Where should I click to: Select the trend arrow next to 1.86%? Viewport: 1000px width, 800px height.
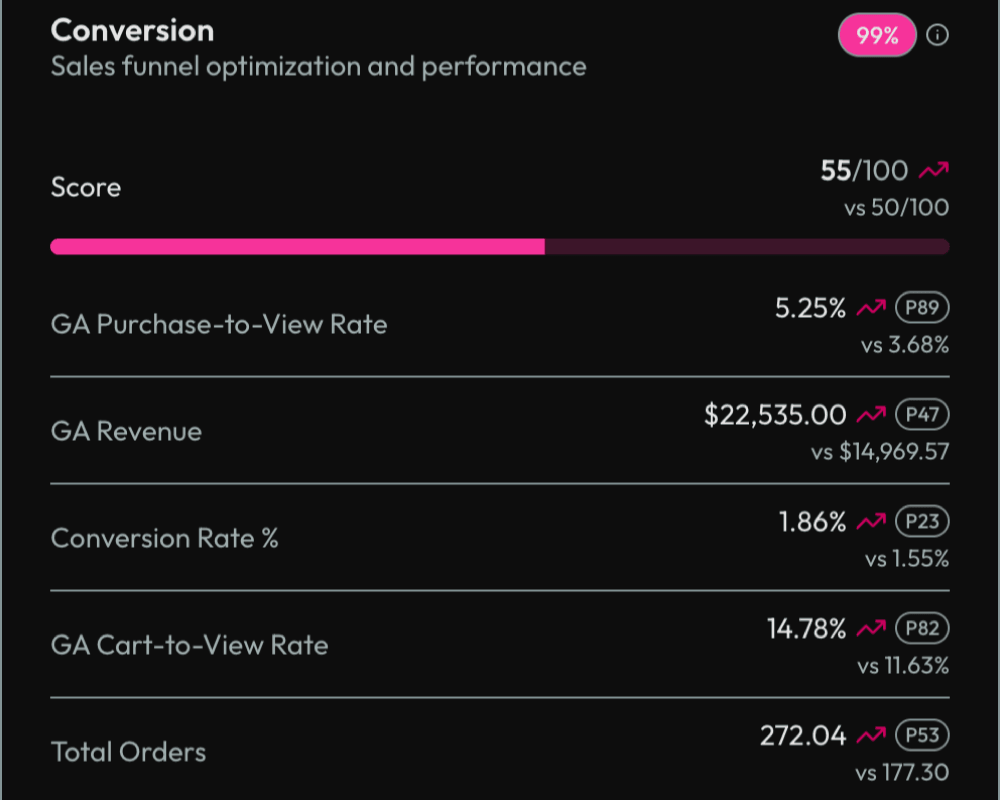(869, 521)
